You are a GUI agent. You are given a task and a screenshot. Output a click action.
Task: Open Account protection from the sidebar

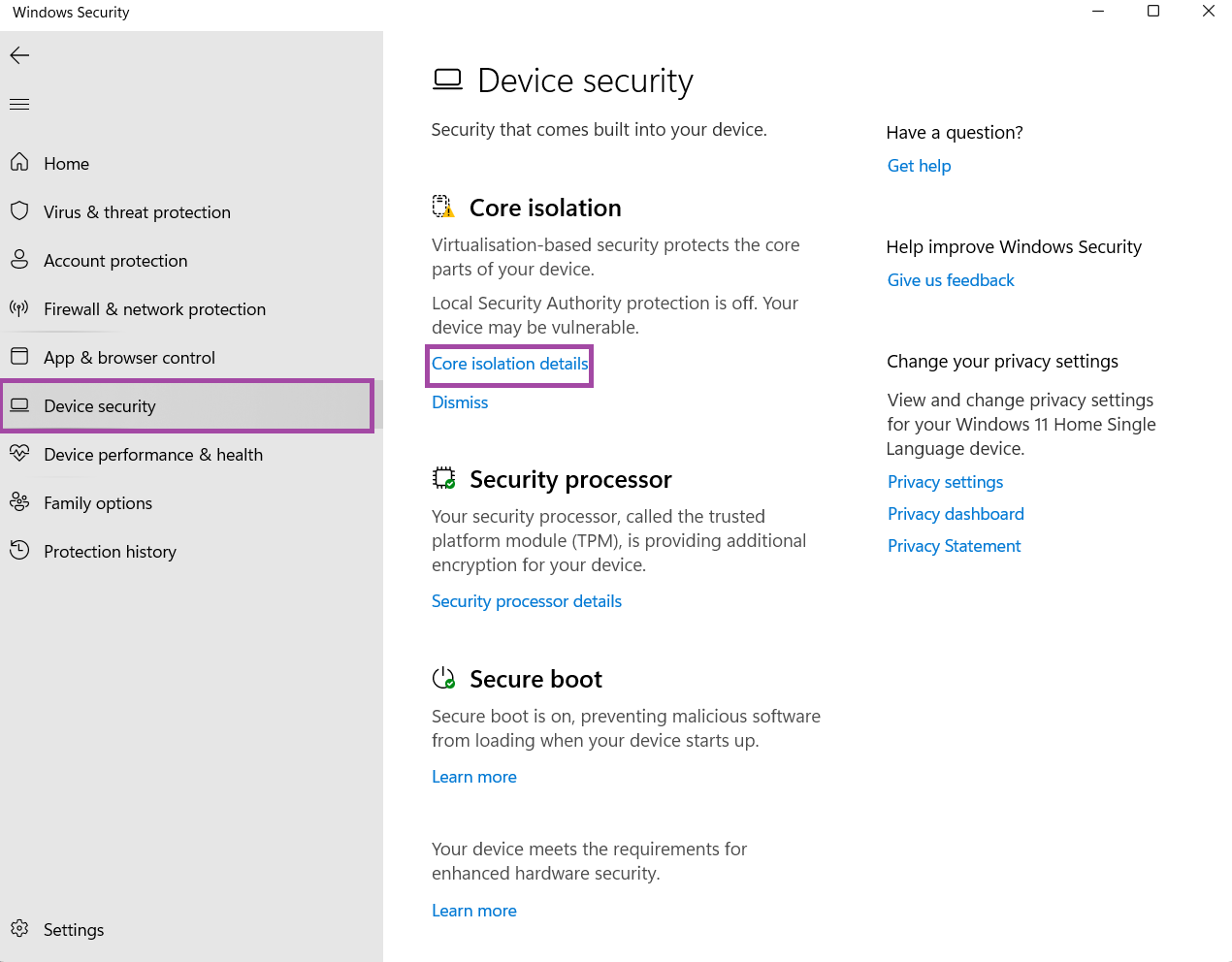coord(115,260)
